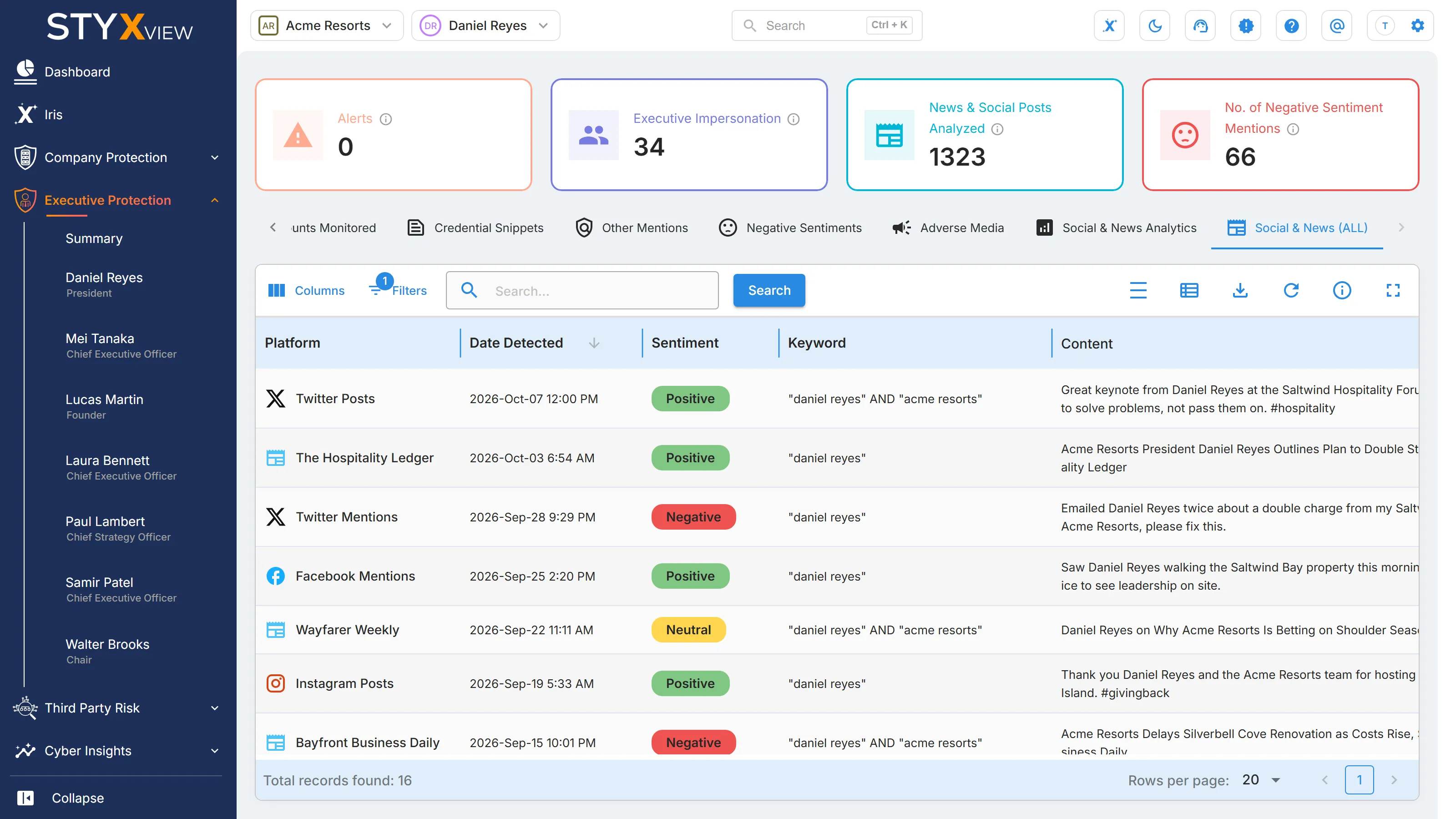This screenshot has height=819, width=1456.
Task: Refresh the table results
Action: (x=1291, y=291)
